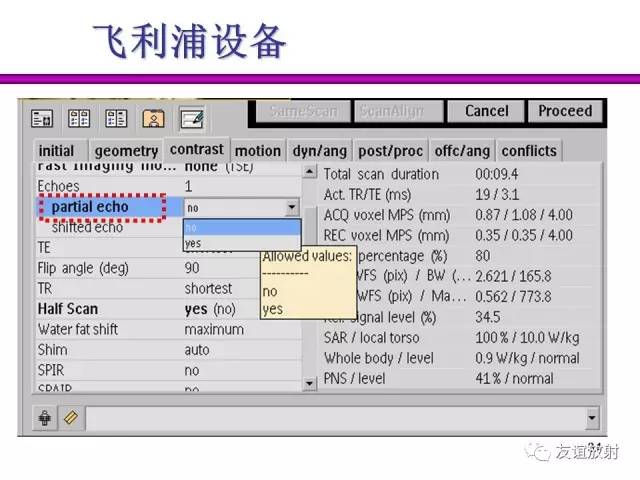This screenshot has height=480, width=640.
Task: Open the patient icon in toolbar
Action: [x=153, y=118]
